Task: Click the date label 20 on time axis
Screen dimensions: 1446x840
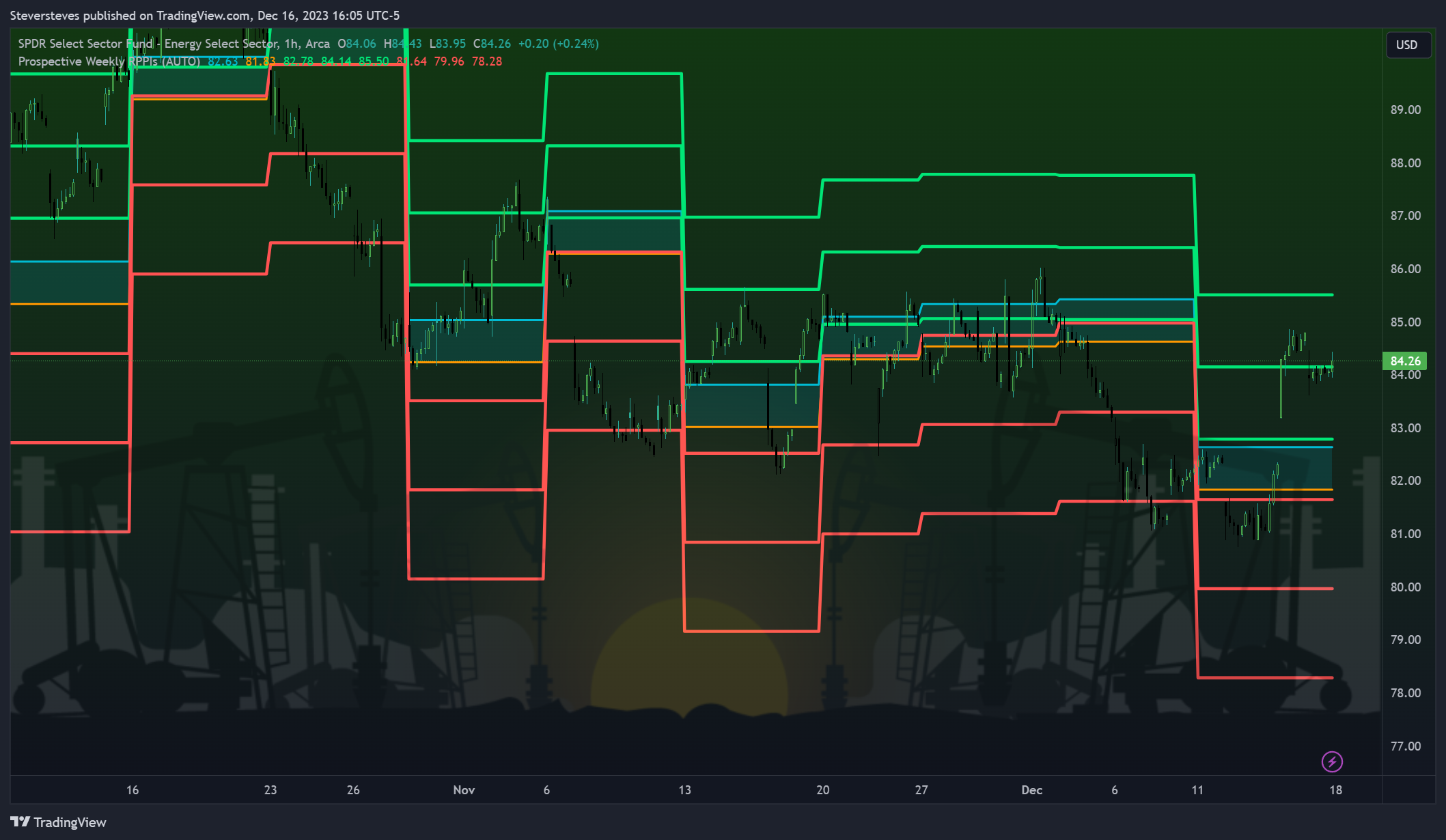Action: [823, 790]
